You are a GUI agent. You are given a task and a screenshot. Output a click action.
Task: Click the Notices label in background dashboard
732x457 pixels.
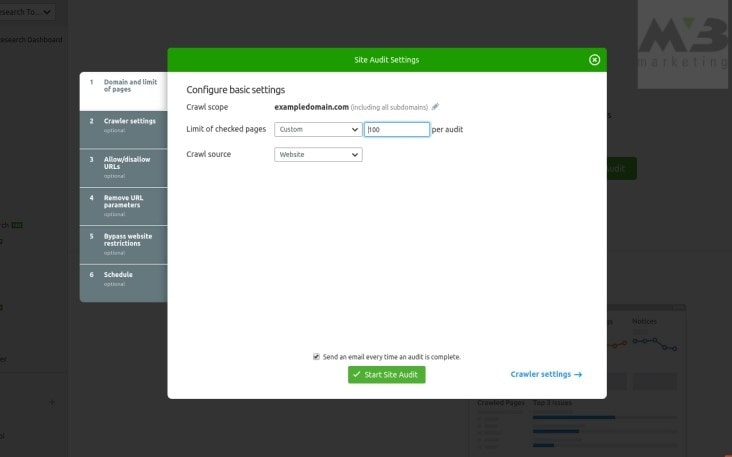(644, 321)
